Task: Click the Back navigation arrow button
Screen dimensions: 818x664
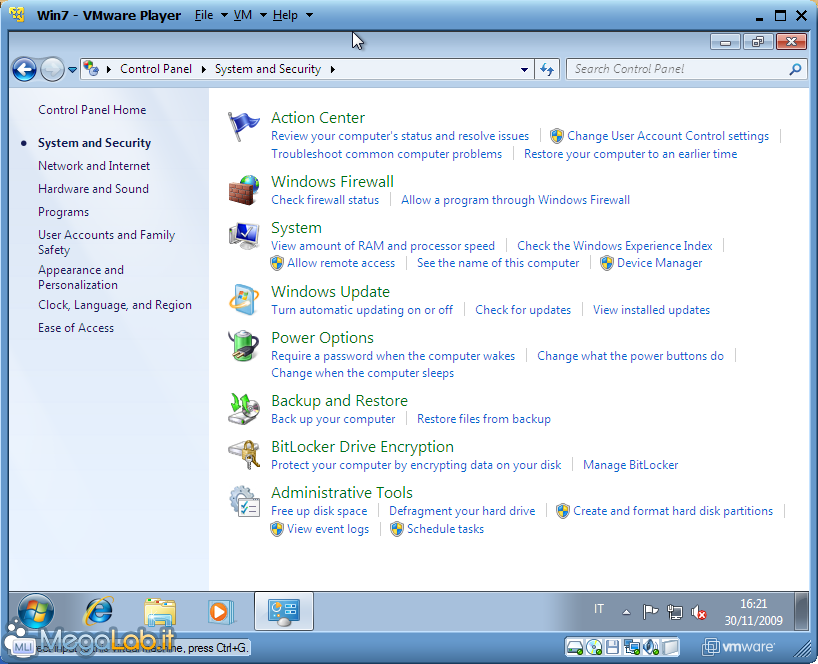Action: click(x=25, y=69)
